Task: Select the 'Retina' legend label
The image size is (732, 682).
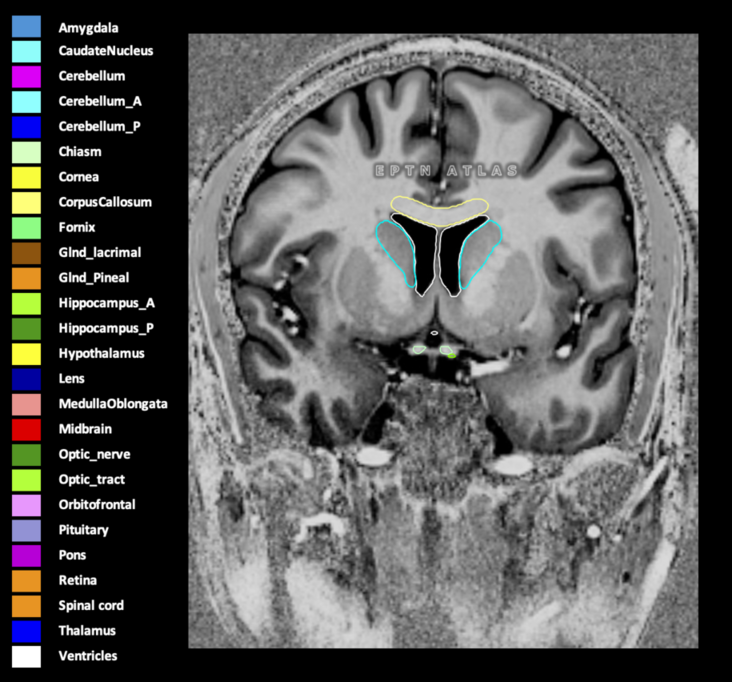Action: coord(77,580)
